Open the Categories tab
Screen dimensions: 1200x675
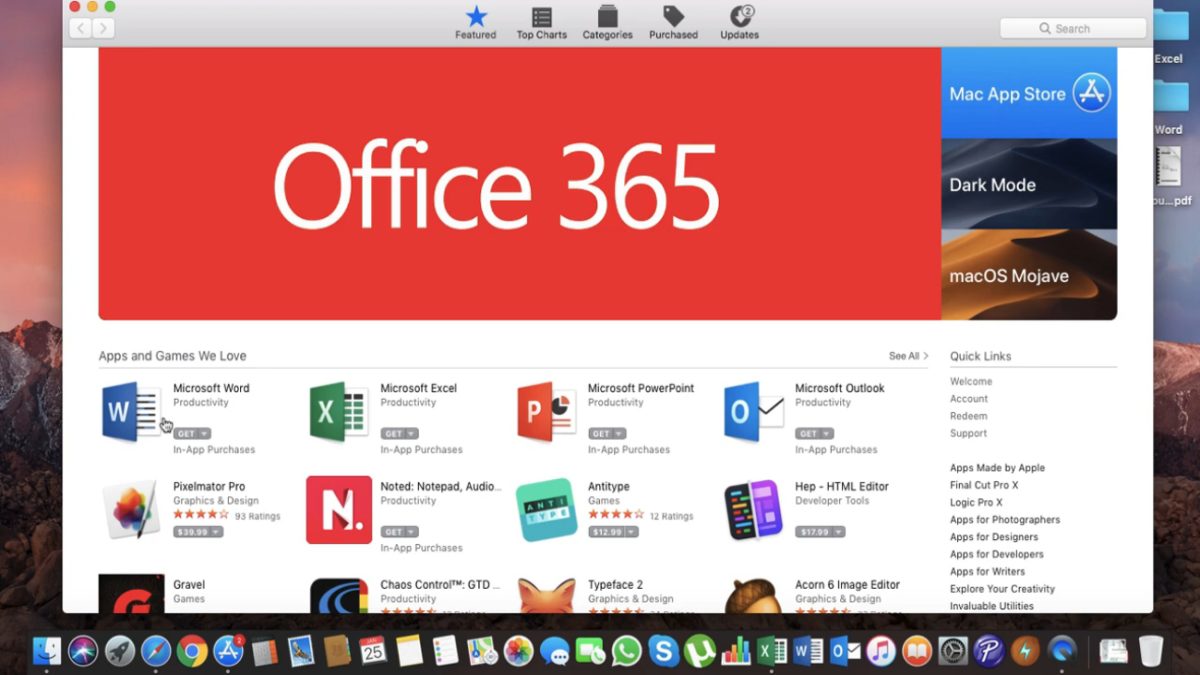(607, 23)
